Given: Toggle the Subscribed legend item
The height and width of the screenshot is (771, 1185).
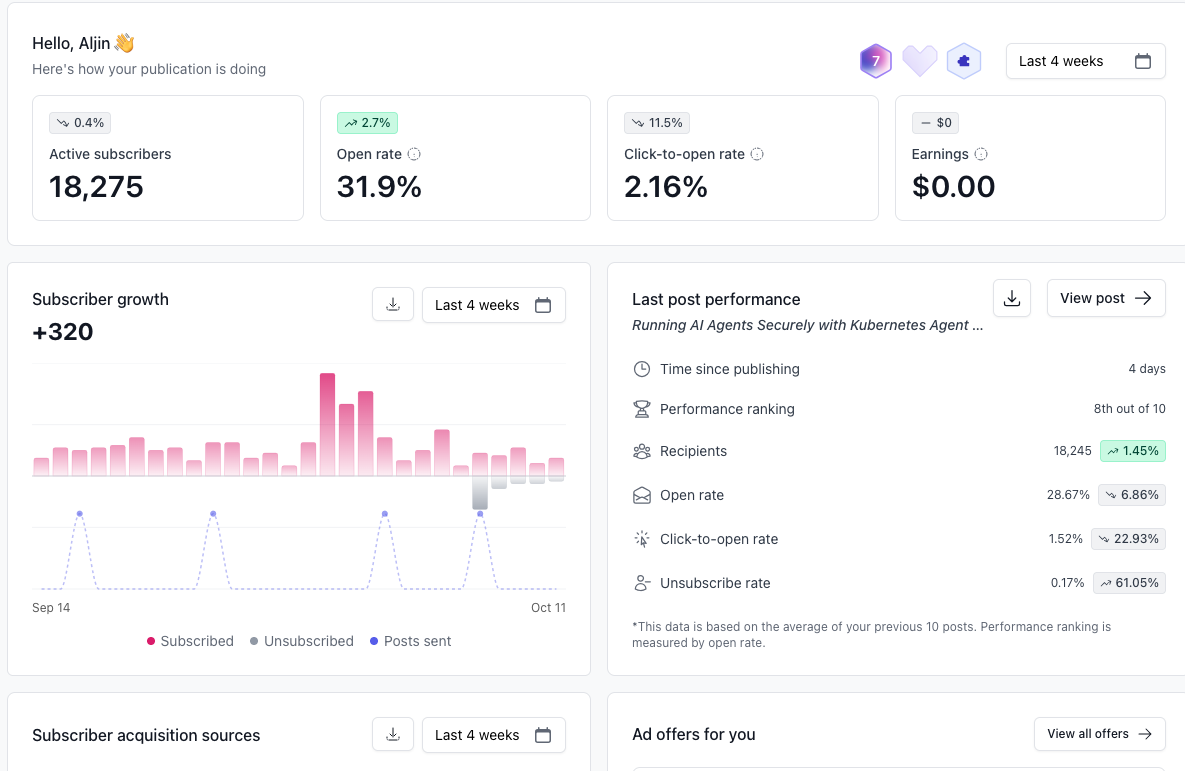Looking at the screenshot, I should (190, 641).
